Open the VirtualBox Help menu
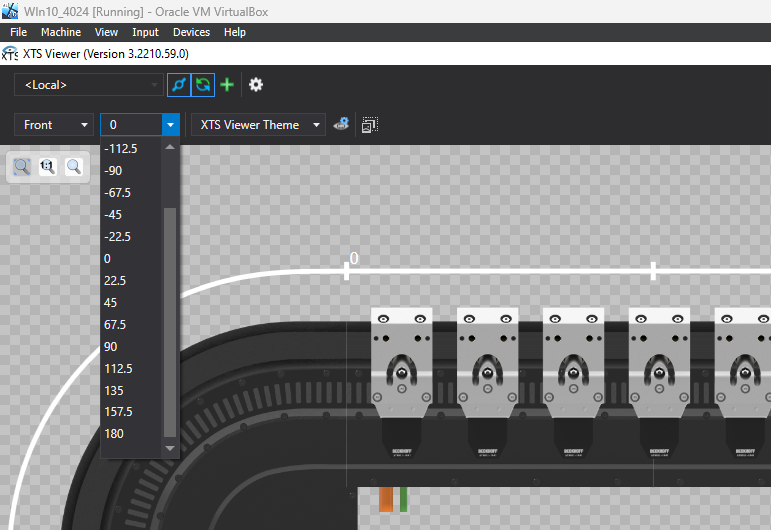The image size is (771, 530). 235,32
